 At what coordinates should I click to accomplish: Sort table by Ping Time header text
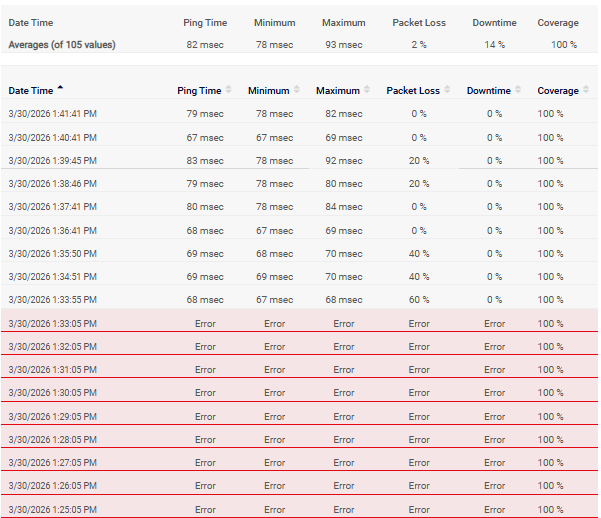[x=198, y=91]
